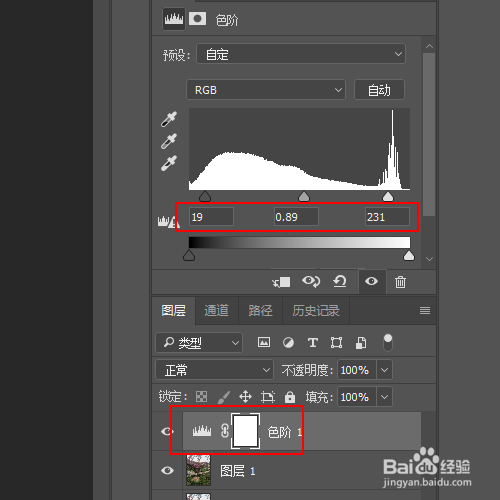Screen dimensions: 500x500
Task: Click the 色阶 1 levels thumbnail icon
Action: point(202,431)
